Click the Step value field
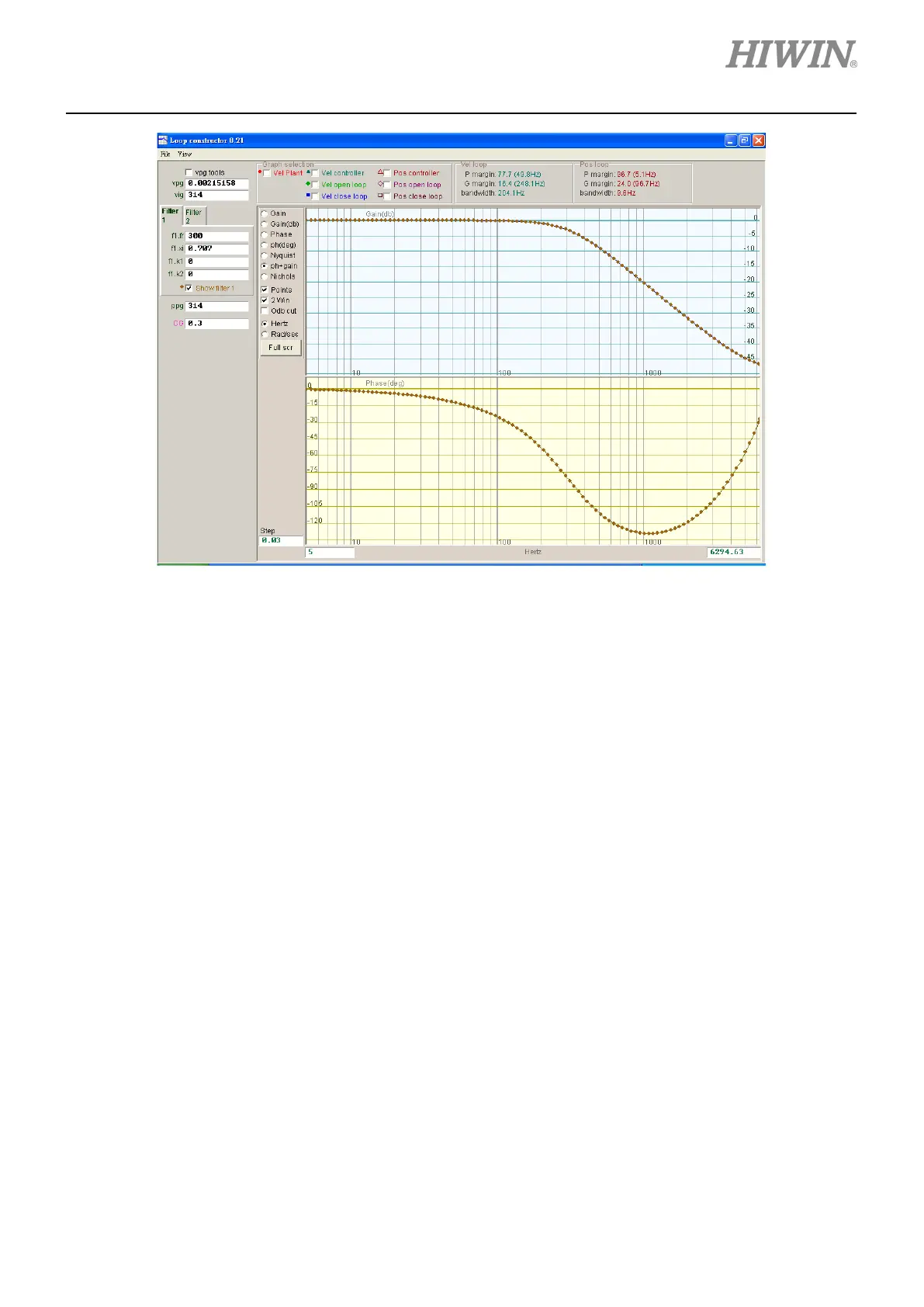This screenshot has width=924, height=1307. (x=281, y=540)
